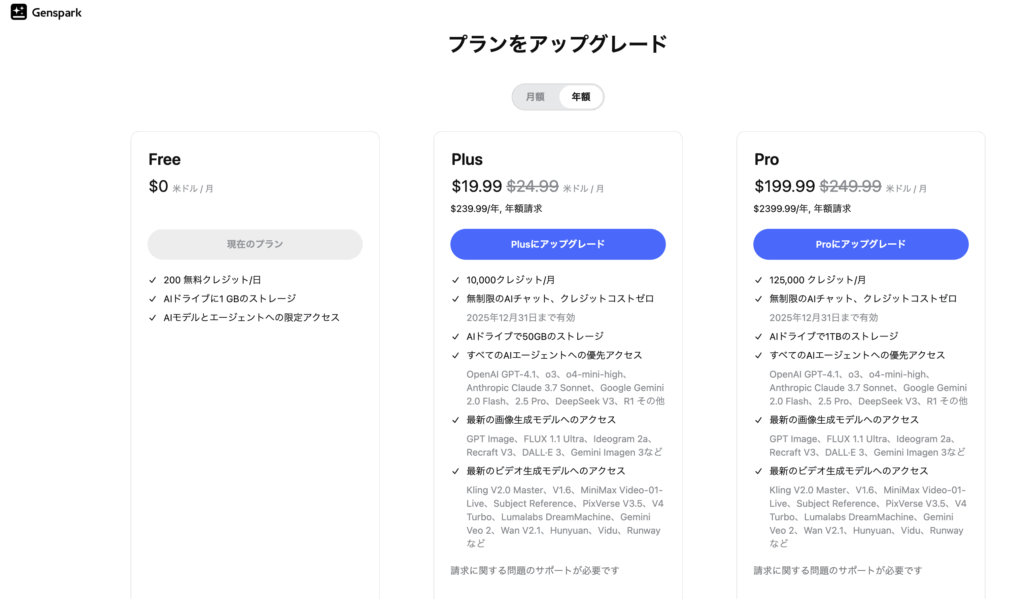Image resolution: width=1024 pixels, height=599 pixels.
Task: Click the Genspark logo icon
Action: point(19,12)
